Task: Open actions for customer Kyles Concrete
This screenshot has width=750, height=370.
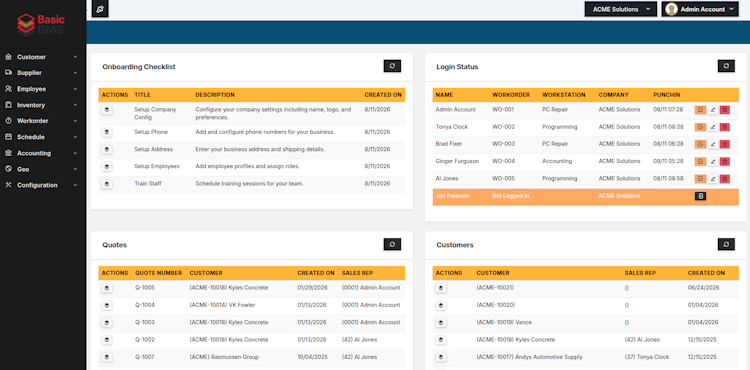Action: [441, 340]
